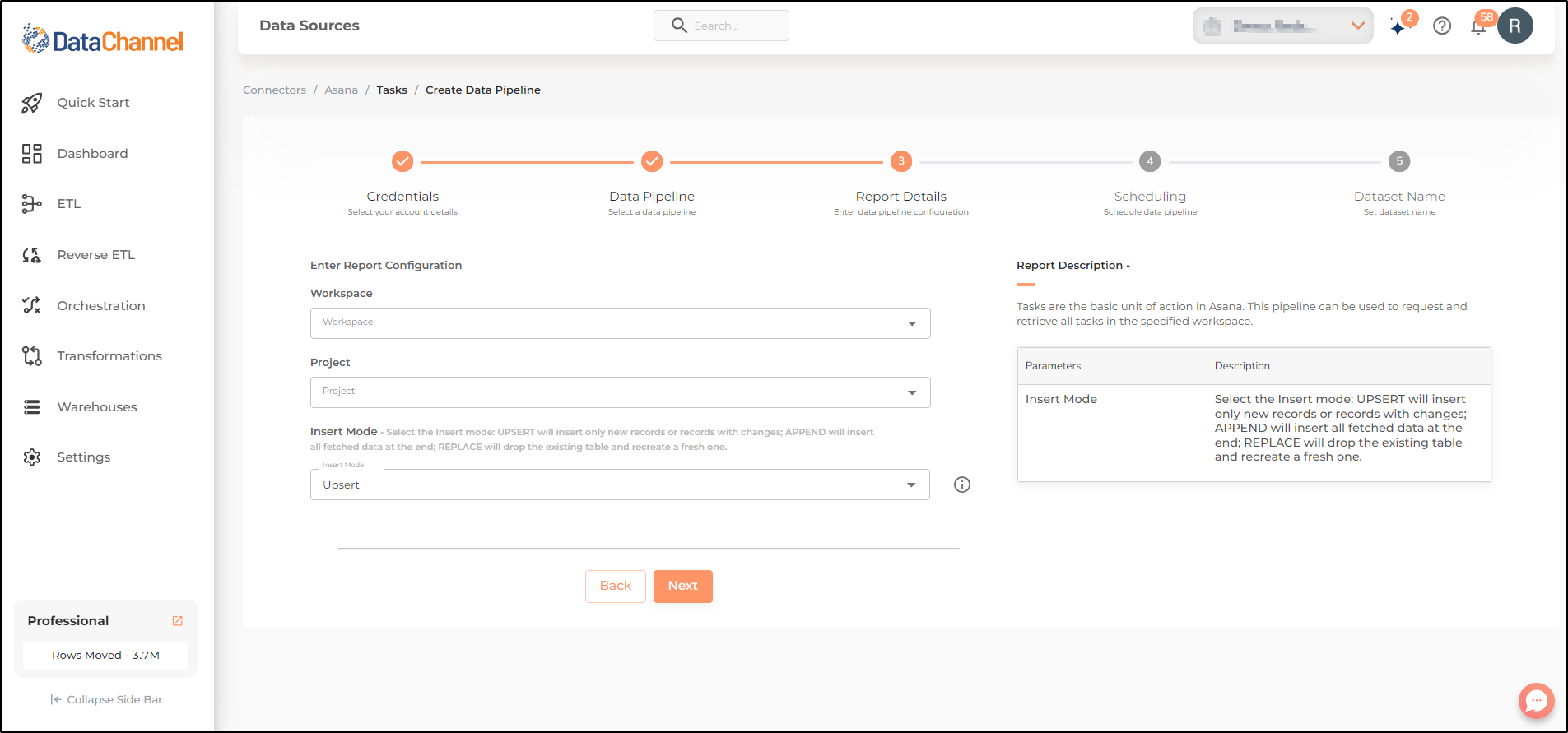Click the Reverse ETL icon
Screen dimensions: 1568x733
pos(32,255)
